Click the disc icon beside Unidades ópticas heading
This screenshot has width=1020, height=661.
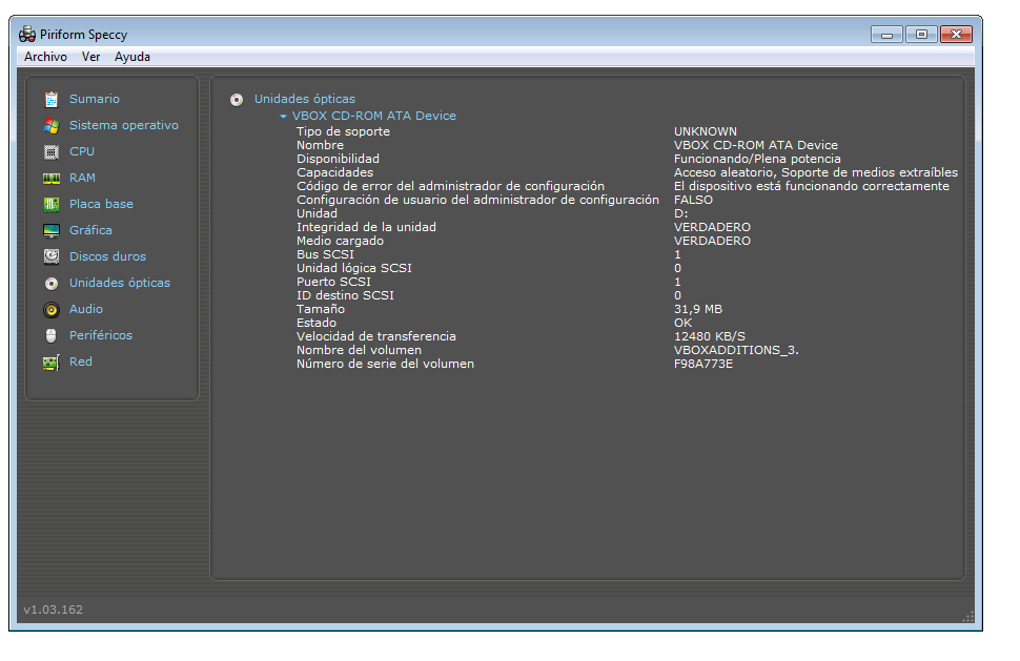point(237,100)
